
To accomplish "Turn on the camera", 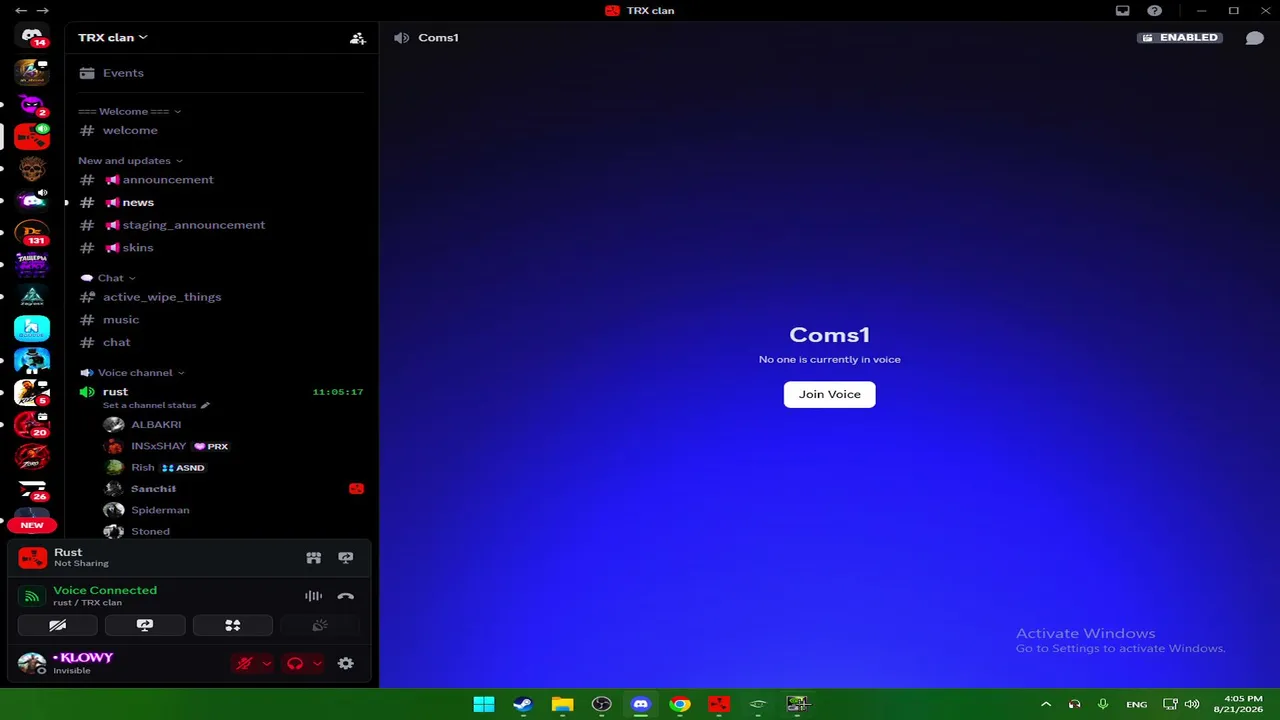I will coord(58,626).
